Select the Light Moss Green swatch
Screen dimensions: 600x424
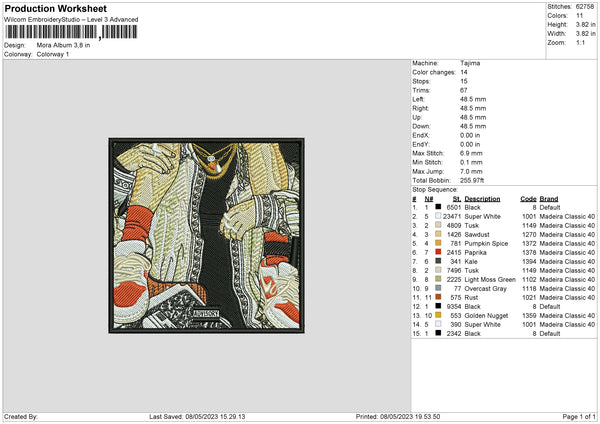[x=438, y=279]
